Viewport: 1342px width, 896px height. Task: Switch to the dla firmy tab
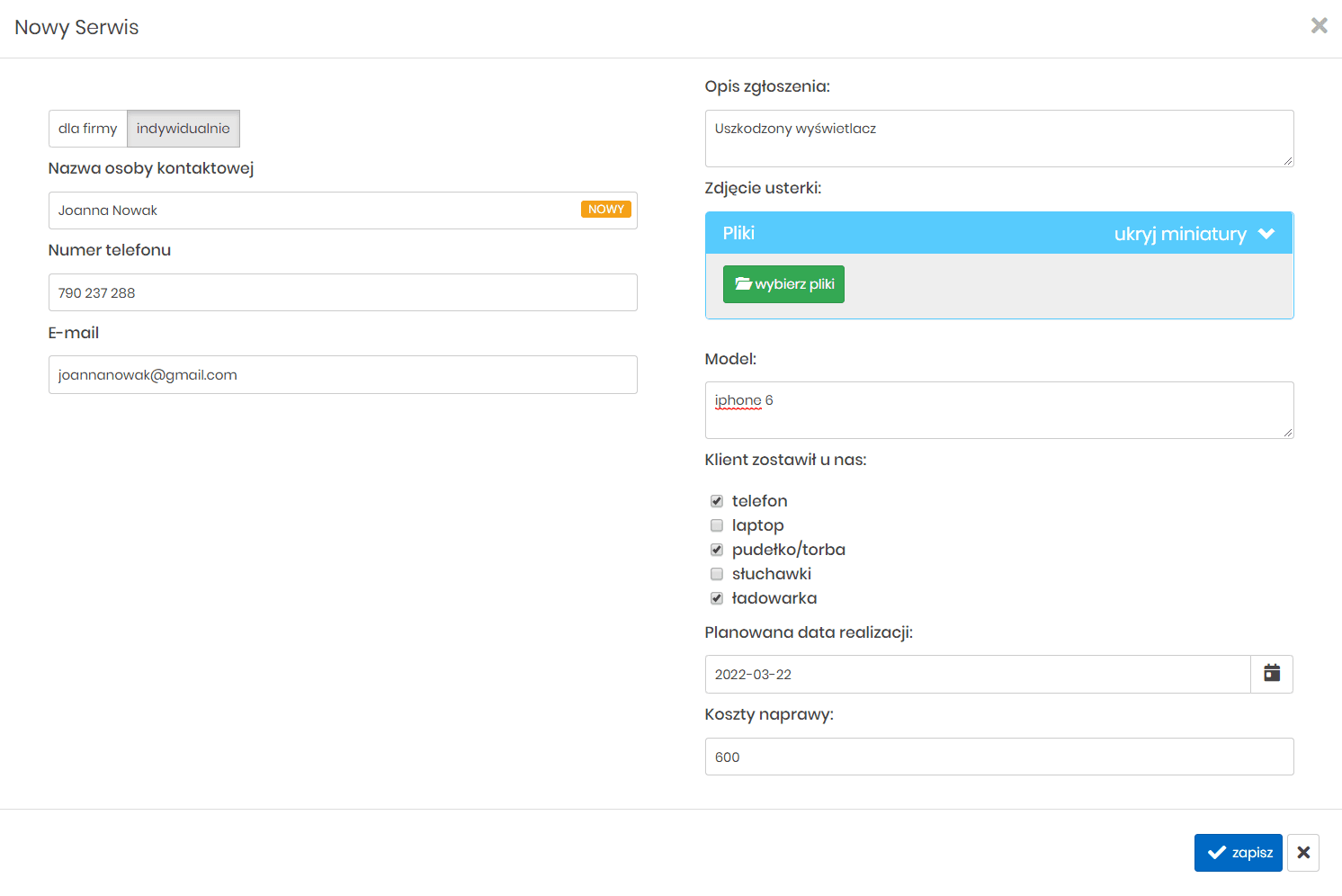[x=88, y=129]
